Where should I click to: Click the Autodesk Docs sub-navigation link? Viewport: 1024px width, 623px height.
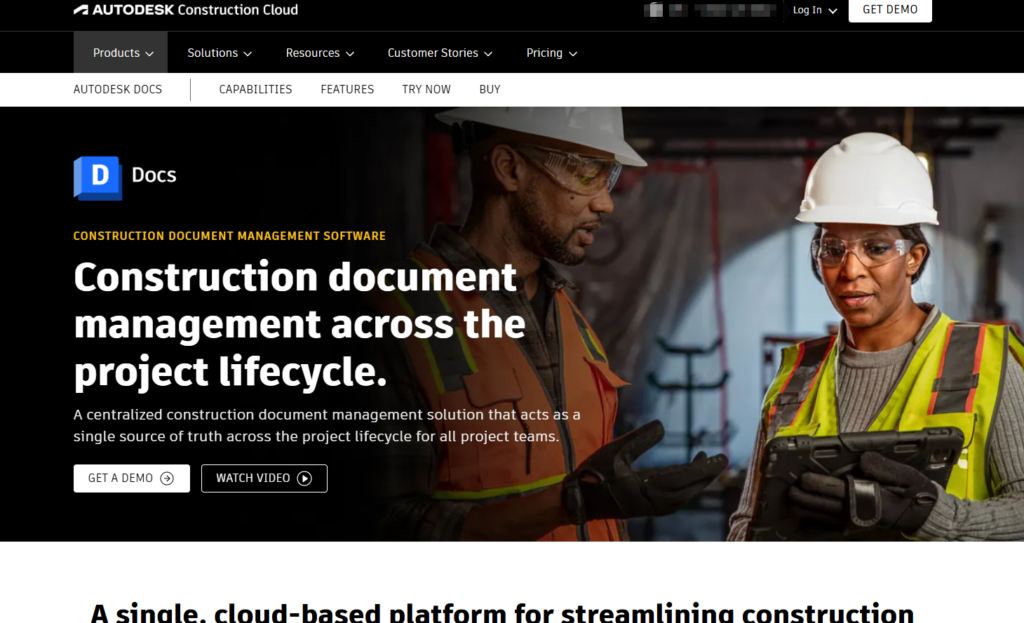tap(117, 89)
